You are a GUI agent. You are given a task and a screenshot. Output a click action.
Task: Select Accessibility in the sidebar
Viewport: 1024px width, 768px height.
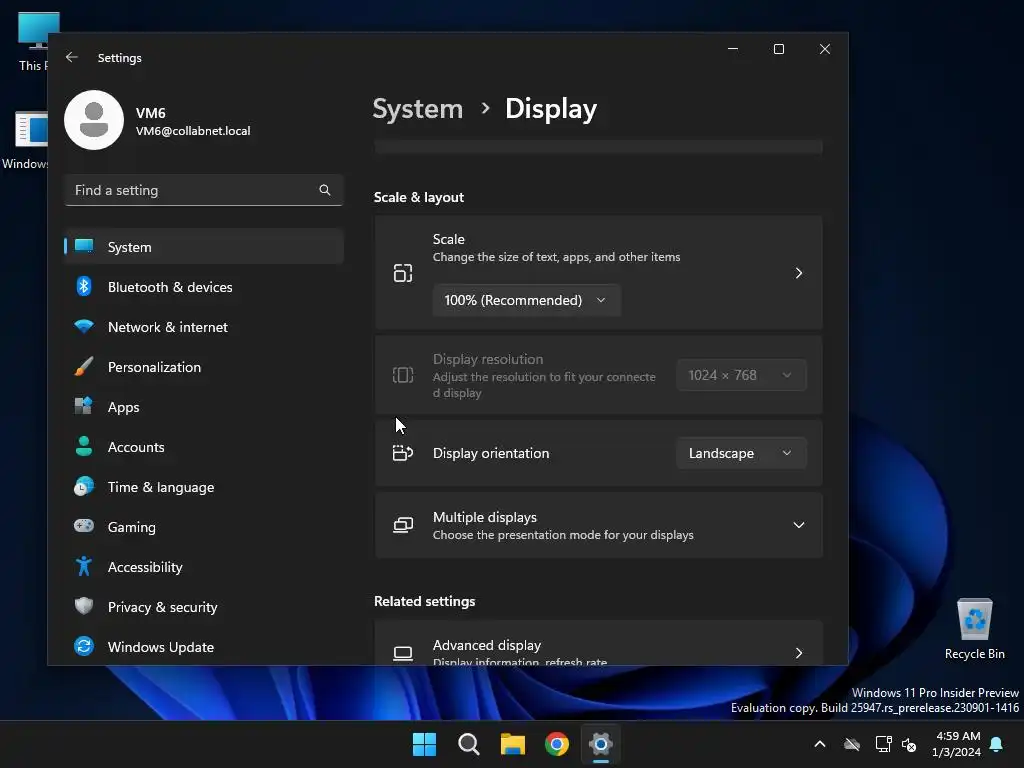[x=204, y=566]
